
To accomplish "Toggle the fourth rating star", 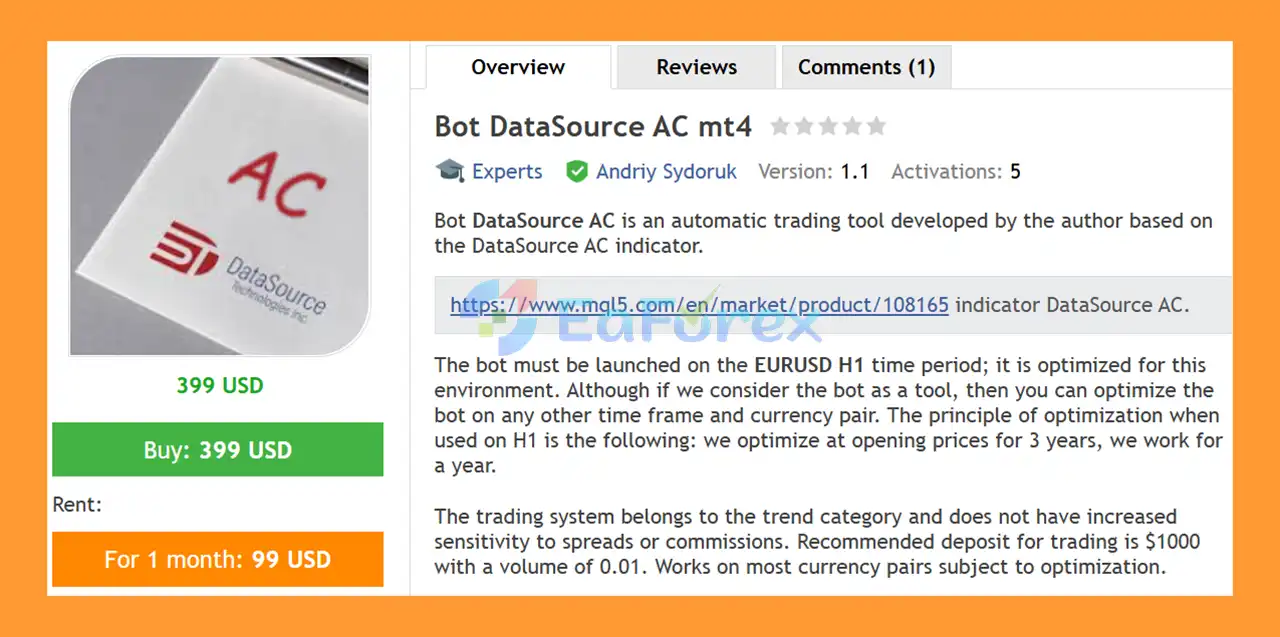I will click(x=852, y=126).
